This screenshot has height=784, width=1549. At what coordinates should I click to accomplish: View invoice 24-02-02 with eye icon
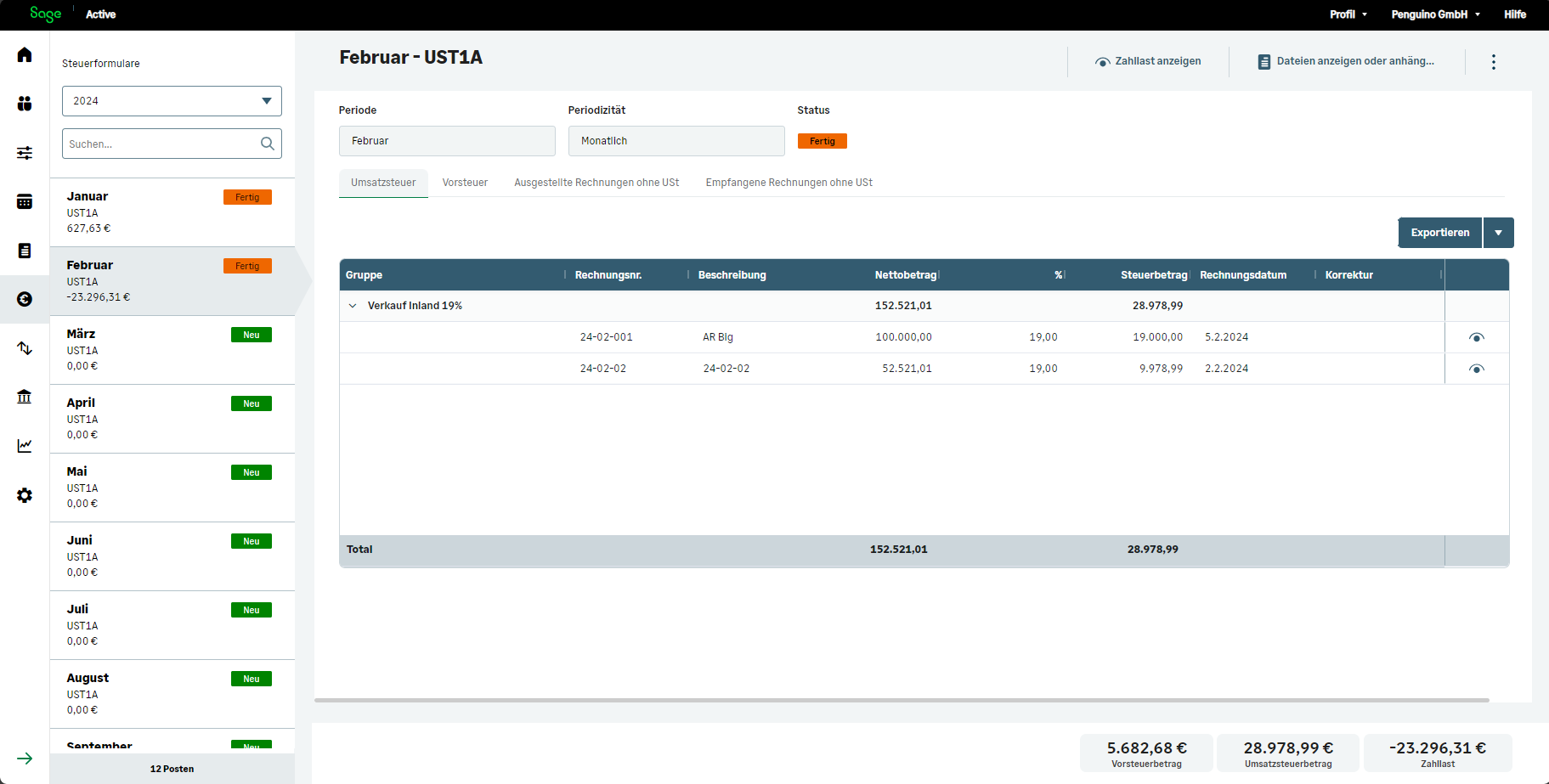pos(1476,369)
